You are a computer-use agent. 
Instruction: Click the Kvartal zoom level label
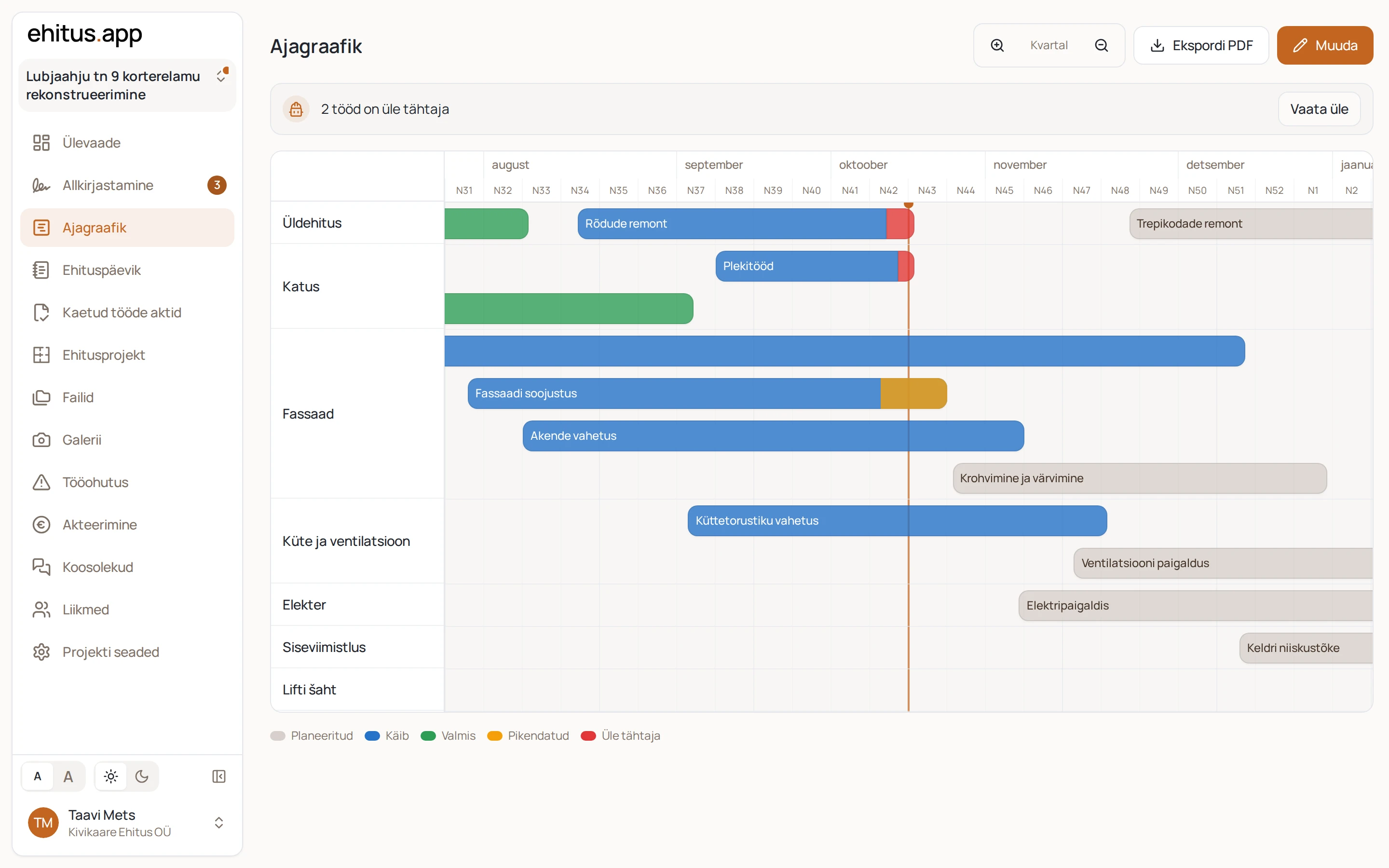coord(1049,45)
